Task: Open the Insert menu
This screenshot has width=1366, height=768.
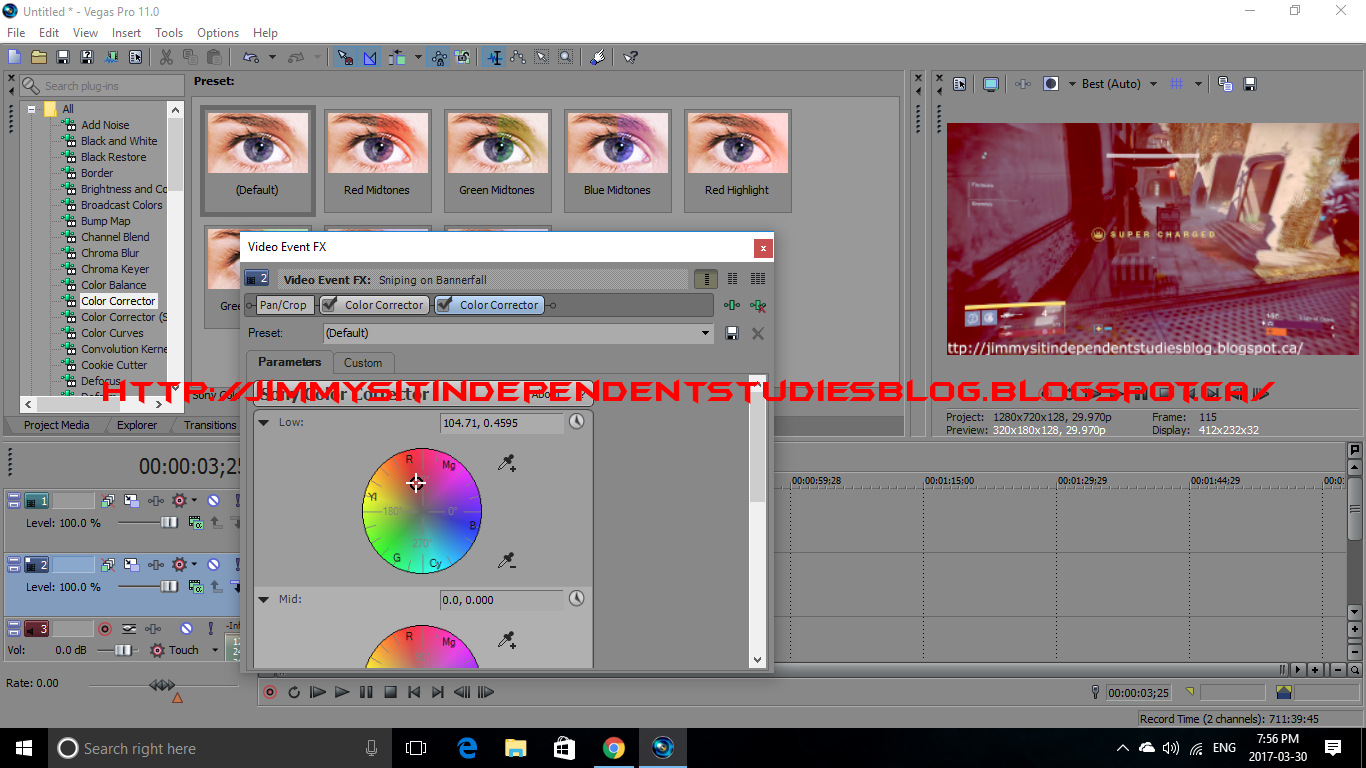Action: tap(126, 33)
